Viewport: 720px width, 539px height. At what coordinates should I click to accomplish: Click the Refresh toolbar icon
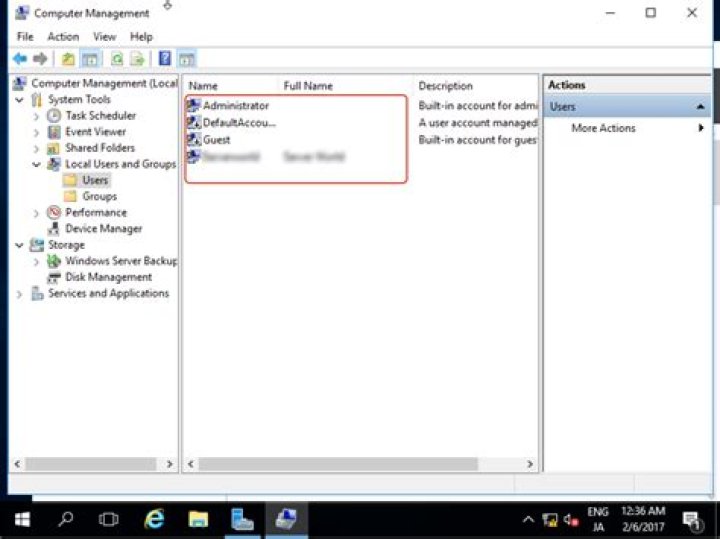[117, 59]
